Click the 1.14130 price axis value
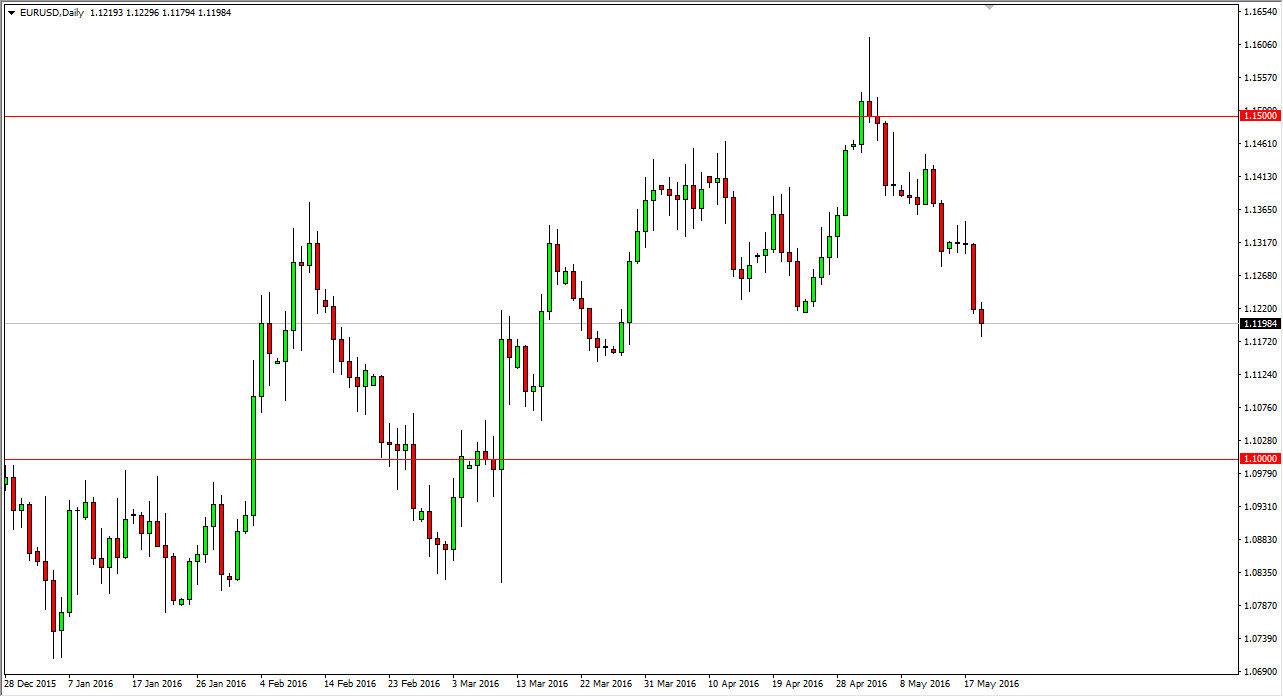 click(x=1260, y=177)
